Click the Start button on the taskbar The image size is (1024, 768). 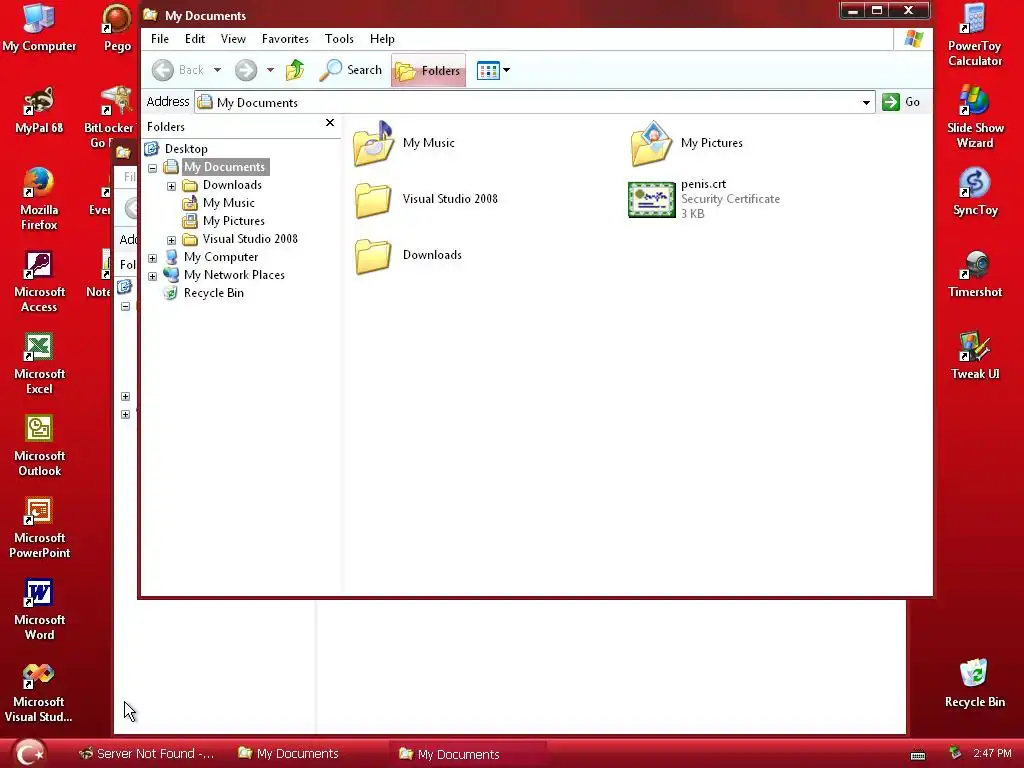click(29, 753)
